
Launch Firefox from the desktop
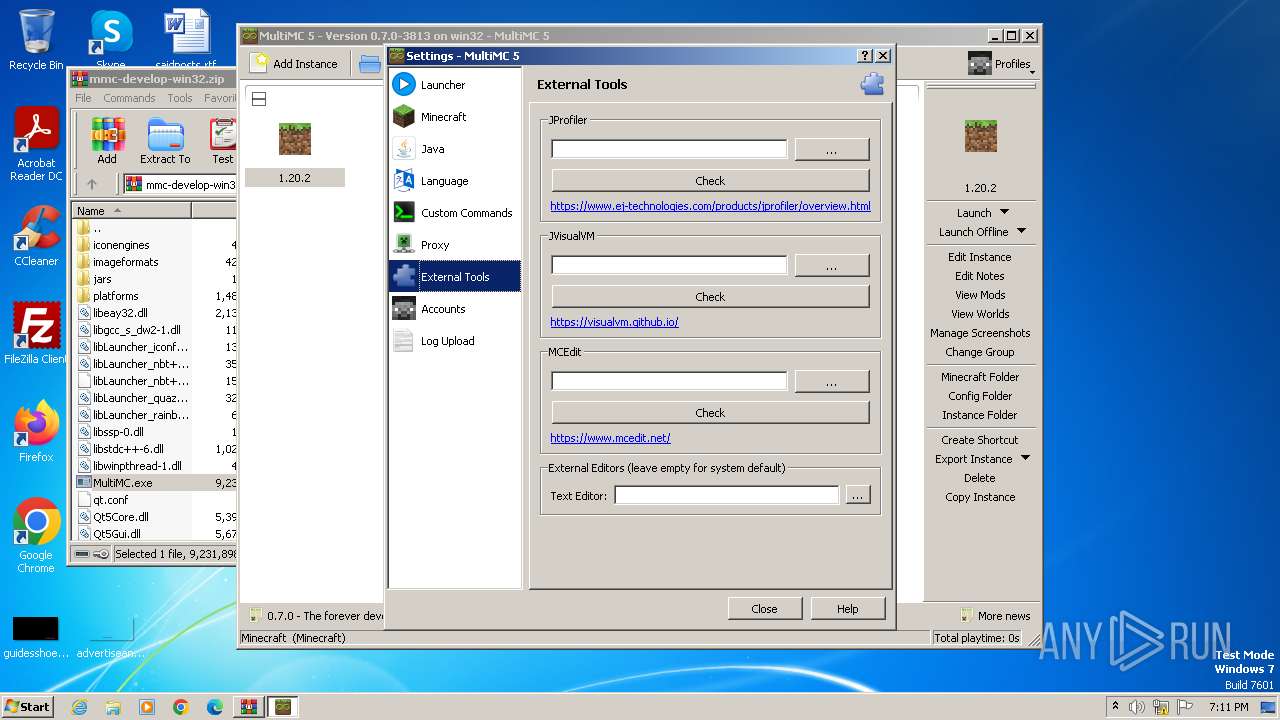point(36,432)
